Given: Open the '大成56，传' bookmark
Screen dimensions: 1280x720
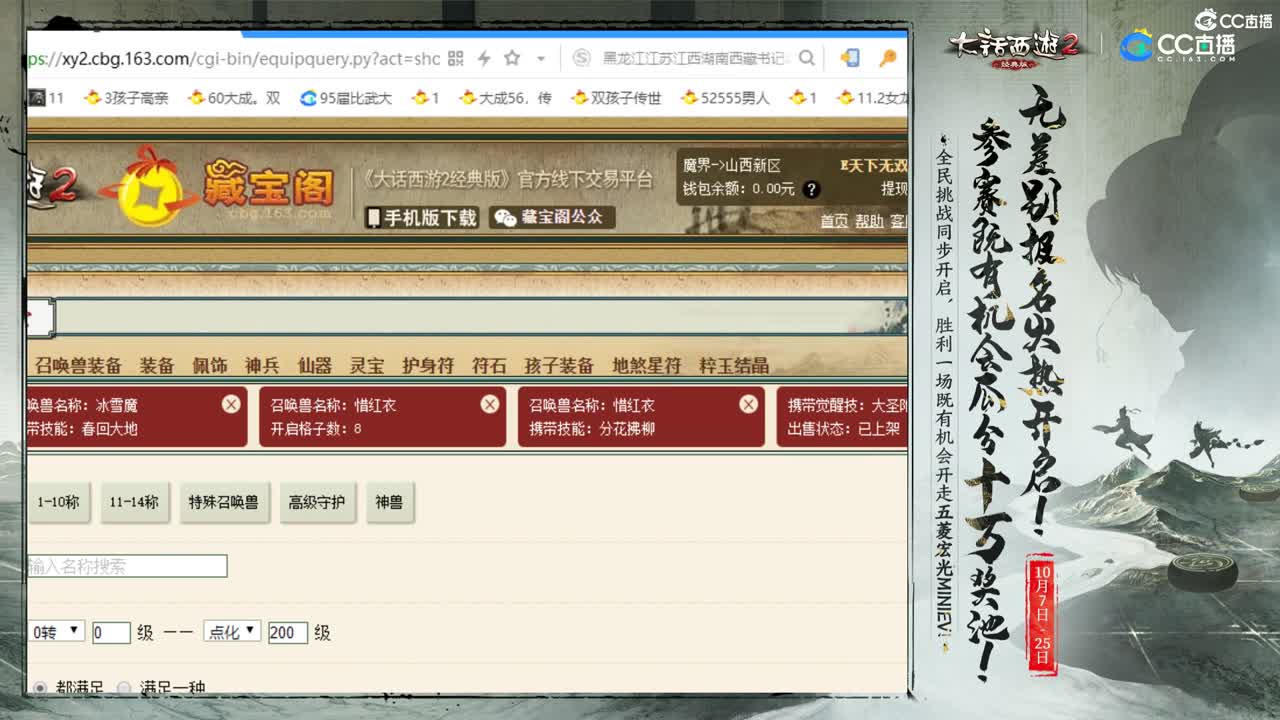Looking at the screenshot, I should [505, 98].
